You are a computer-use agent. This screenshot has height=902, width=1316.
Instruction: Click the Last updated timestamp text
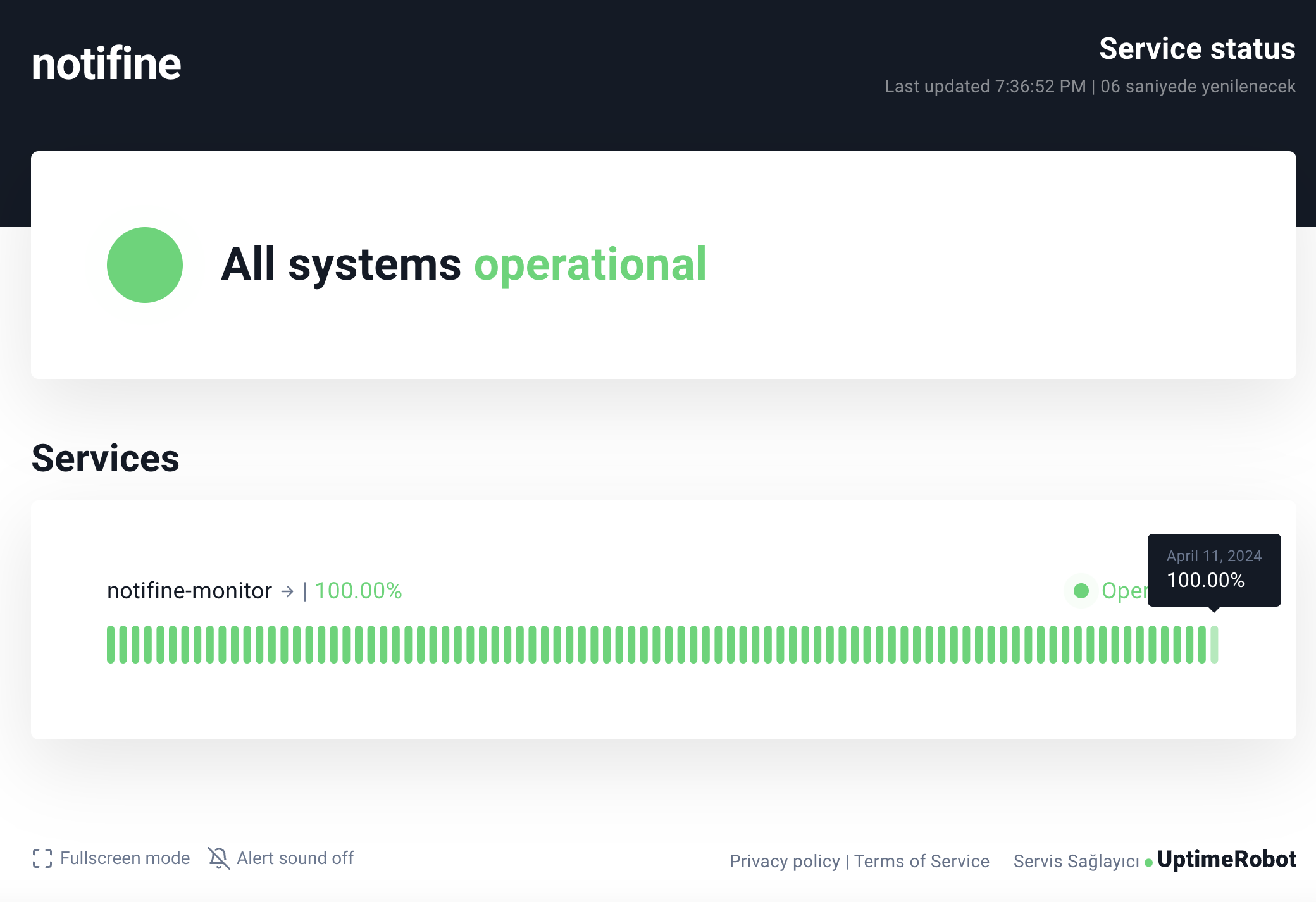(984, 87)
